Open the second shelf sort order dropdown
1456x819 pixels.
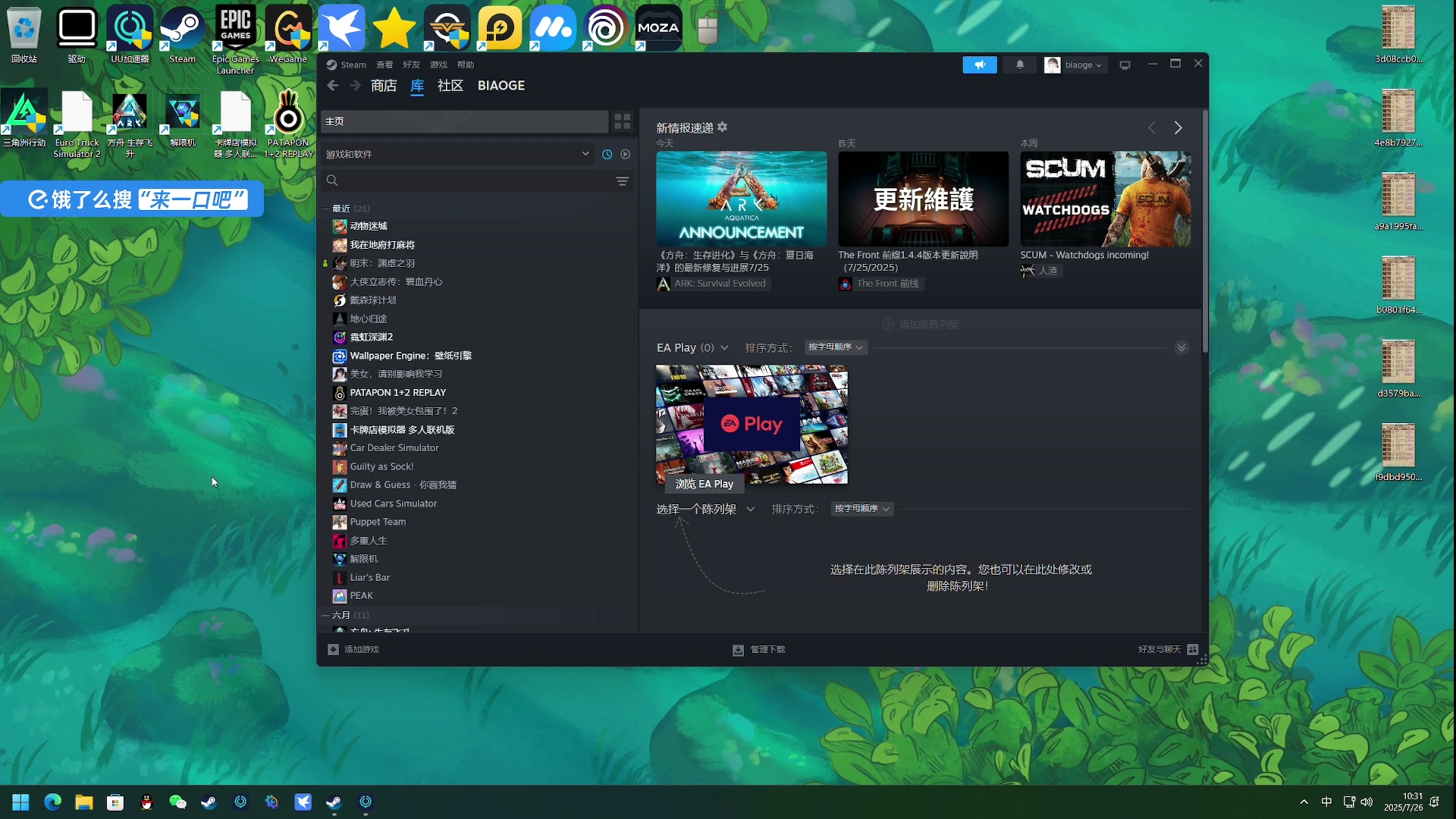pyautogui.click(x=862, y=509)
